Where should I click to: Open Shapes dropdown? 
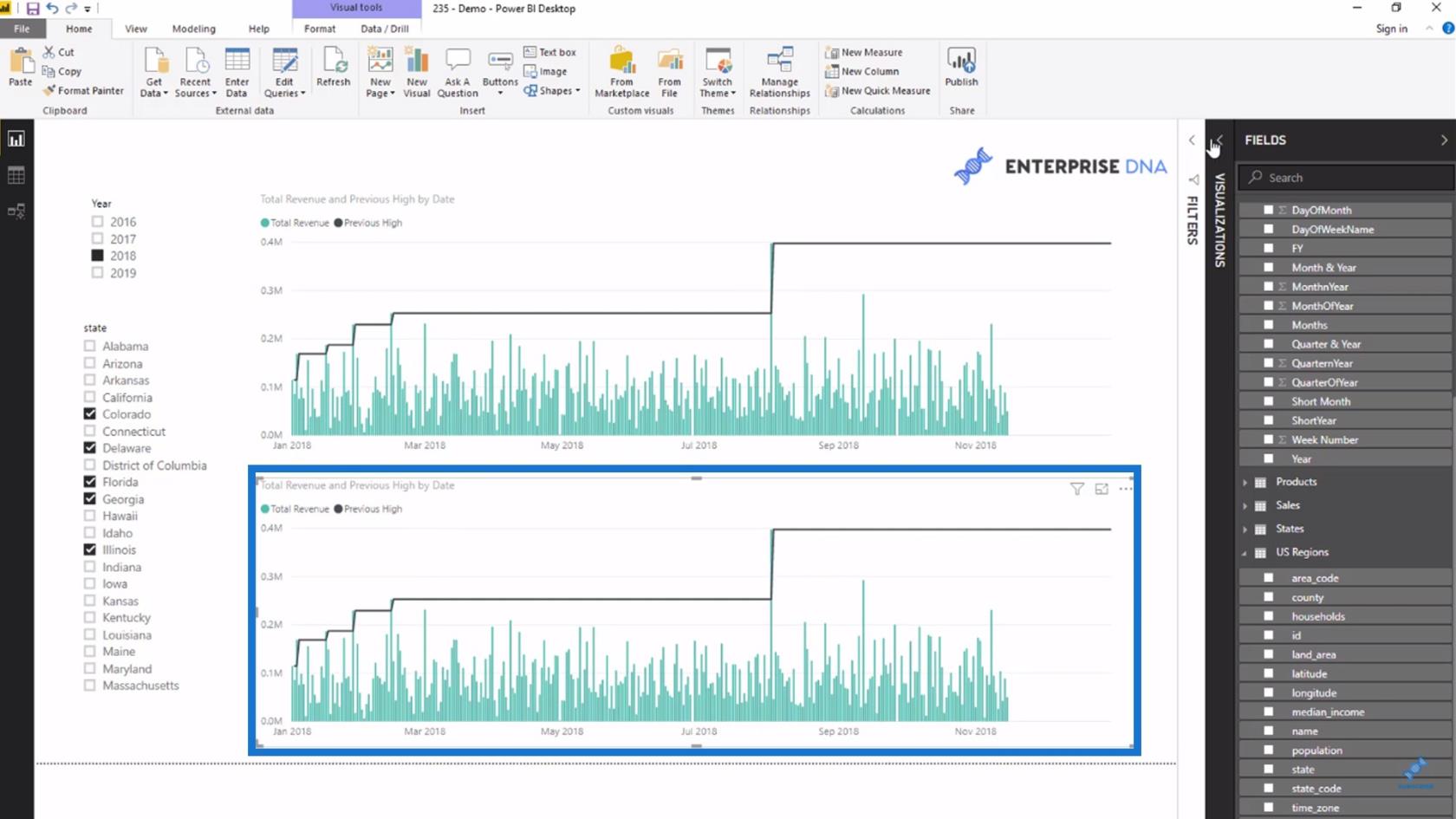point(552,90)
